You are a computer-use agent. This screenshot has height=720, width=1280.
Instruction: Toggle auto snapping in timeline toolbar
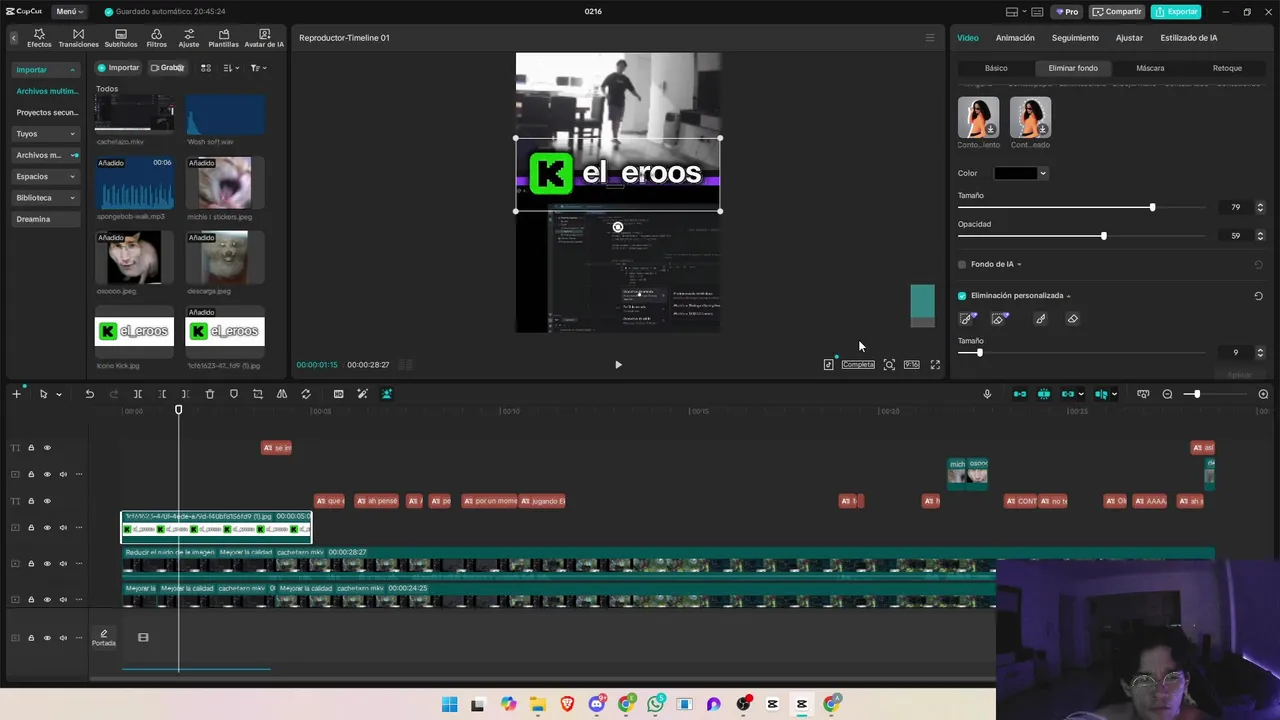tap(1044, 394)
